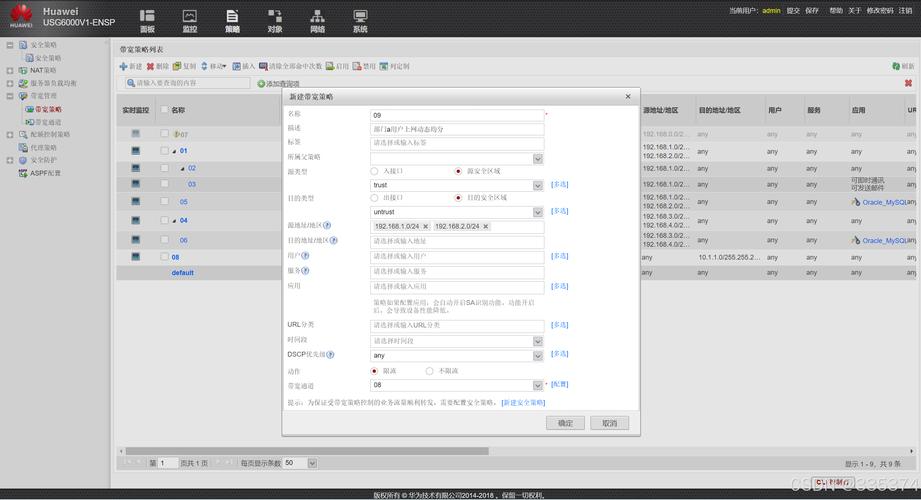
Task: Click 添加查询项 green plus icon
Action: click(x=261, y=83)
